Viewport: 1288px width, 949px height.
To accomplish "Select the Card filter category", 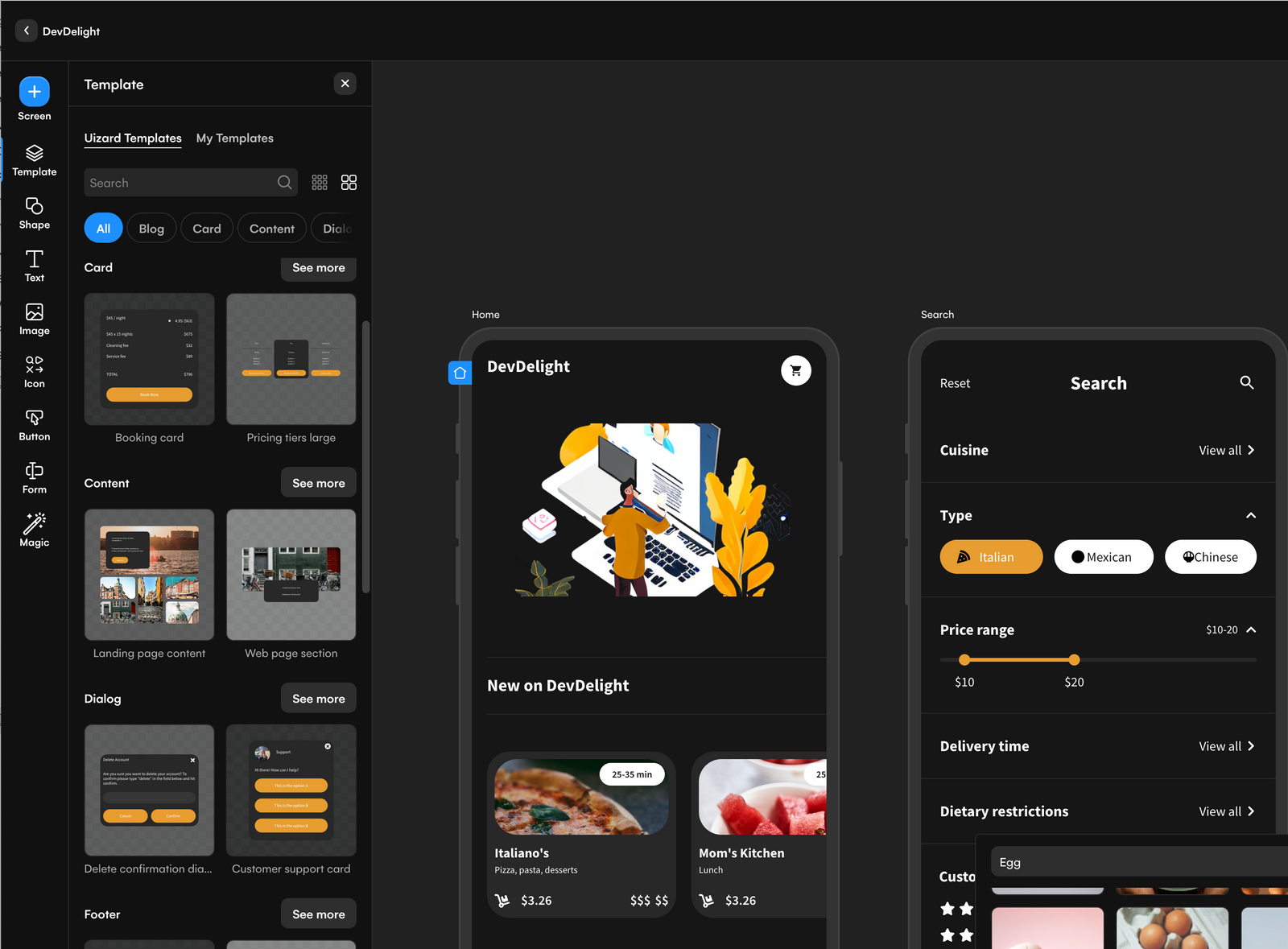I will pyautogui.click(x=206, y=228).
